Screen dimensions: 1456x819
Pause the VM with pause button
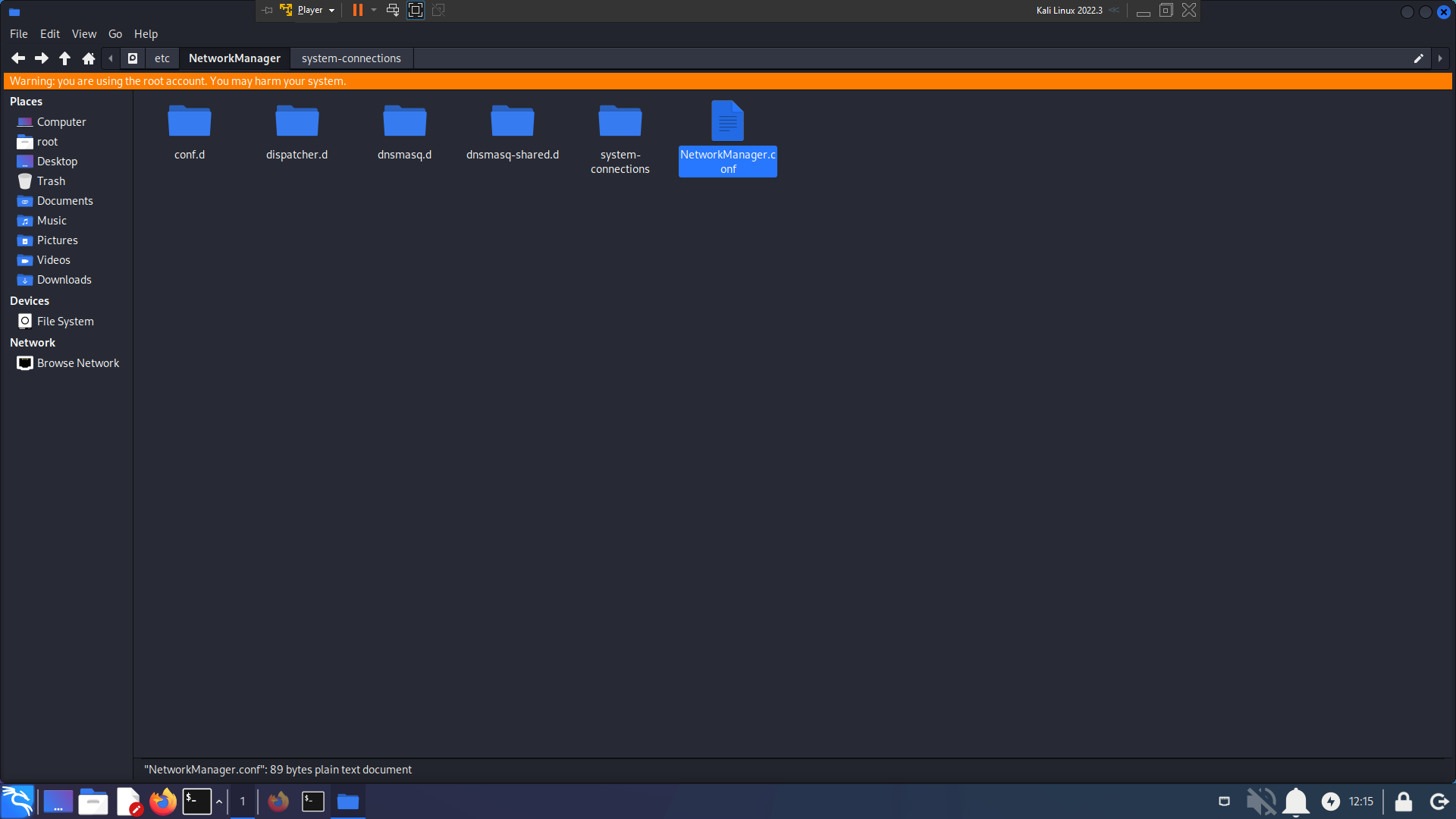(x=357, y=10)
